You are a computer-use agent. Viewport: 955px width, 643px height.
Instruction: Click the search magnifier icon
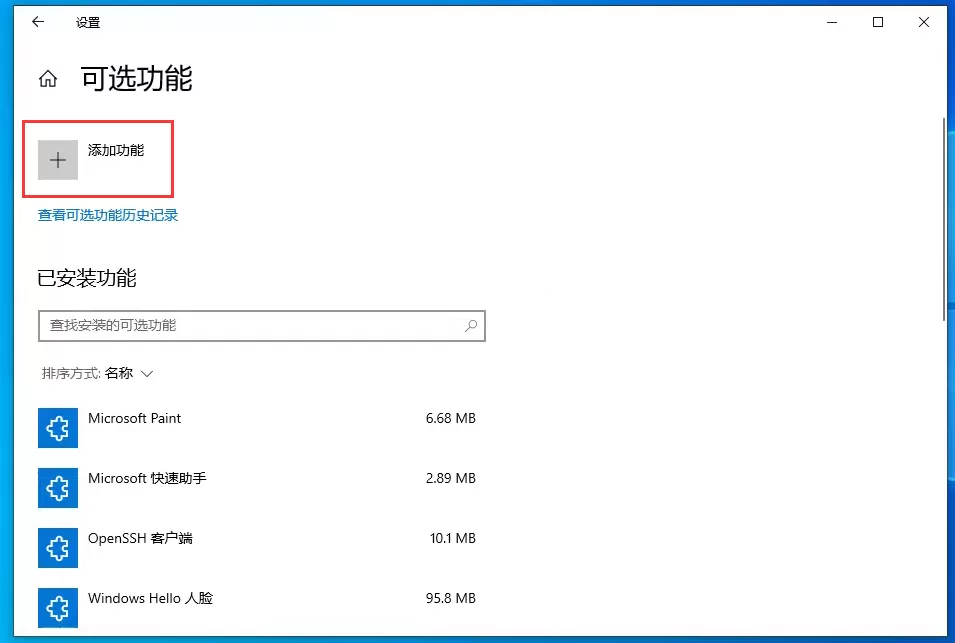tap(470, 325)
